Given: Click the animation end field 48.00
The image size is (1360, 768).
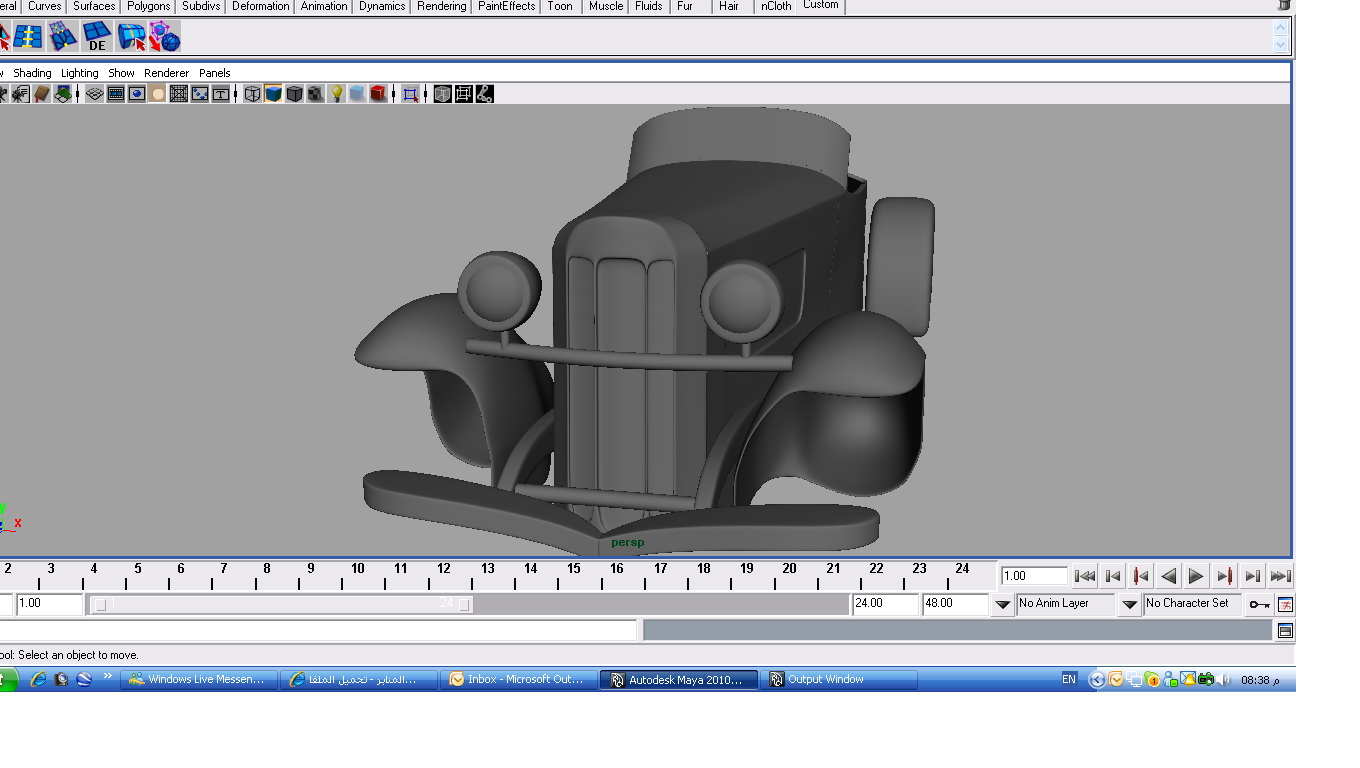Looking at the screenshot, I should pos(954,604).
